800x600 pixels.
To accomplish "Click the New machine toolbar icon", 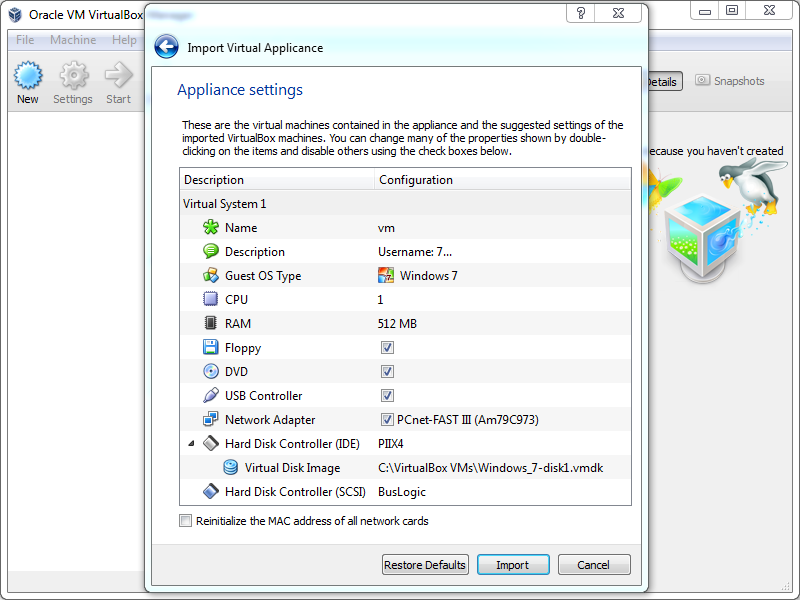I will pyautogui.click(x=28, y=76).
